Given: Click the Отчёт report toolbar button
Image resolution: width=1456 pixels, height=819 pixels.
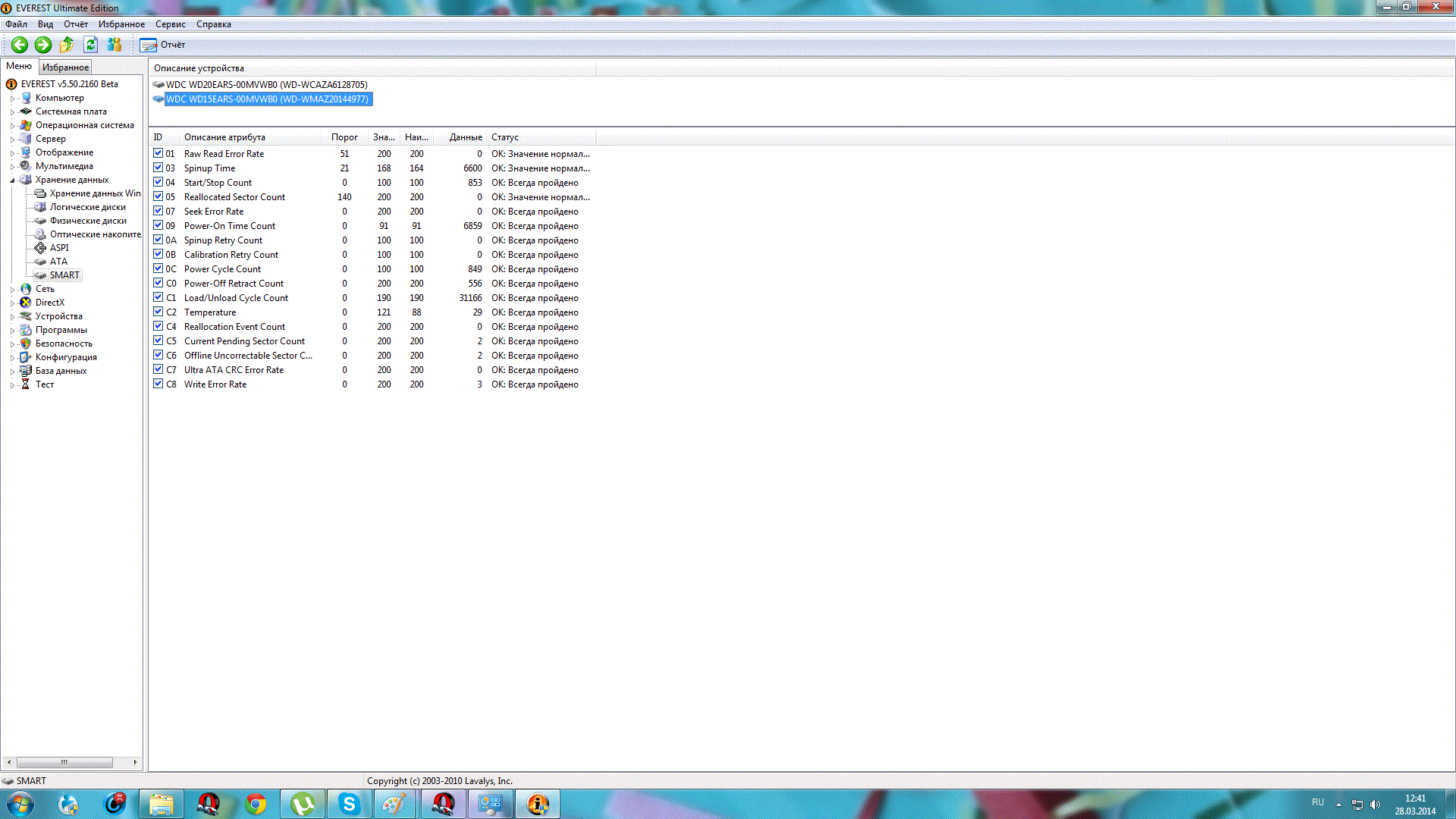Looking at the screenshot, I should [163, 45].
